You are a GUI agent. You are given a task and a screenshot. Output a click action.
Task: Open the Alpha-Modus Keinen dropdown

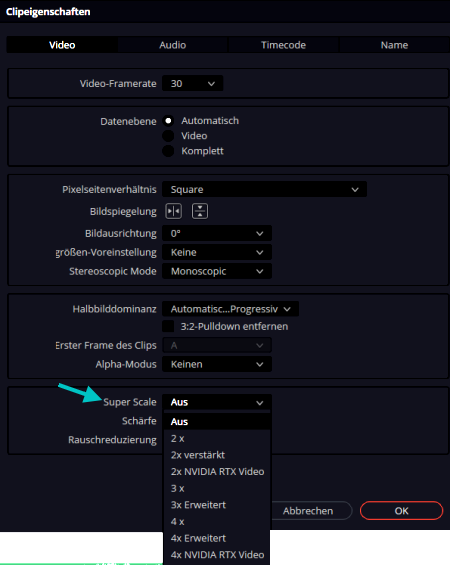(217, 364)
